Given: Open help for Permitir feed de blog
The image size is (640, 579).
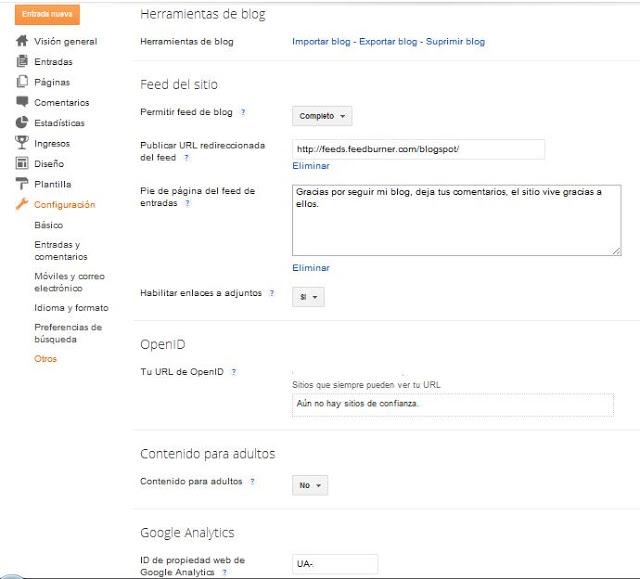Looking at the screenshot, I should click(x=243, y=112).
